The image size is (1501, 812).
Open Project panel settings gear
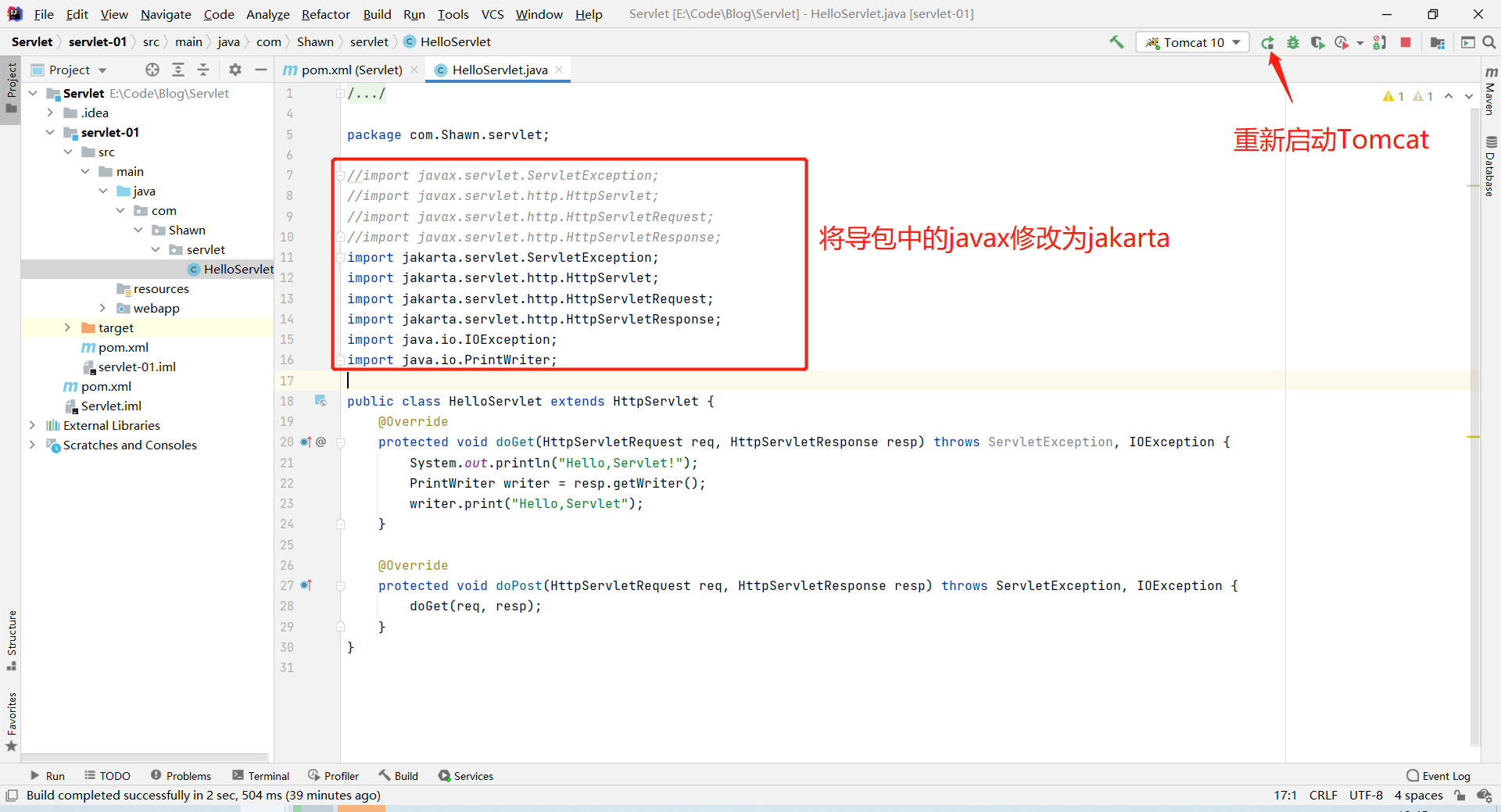click(234, 70)
